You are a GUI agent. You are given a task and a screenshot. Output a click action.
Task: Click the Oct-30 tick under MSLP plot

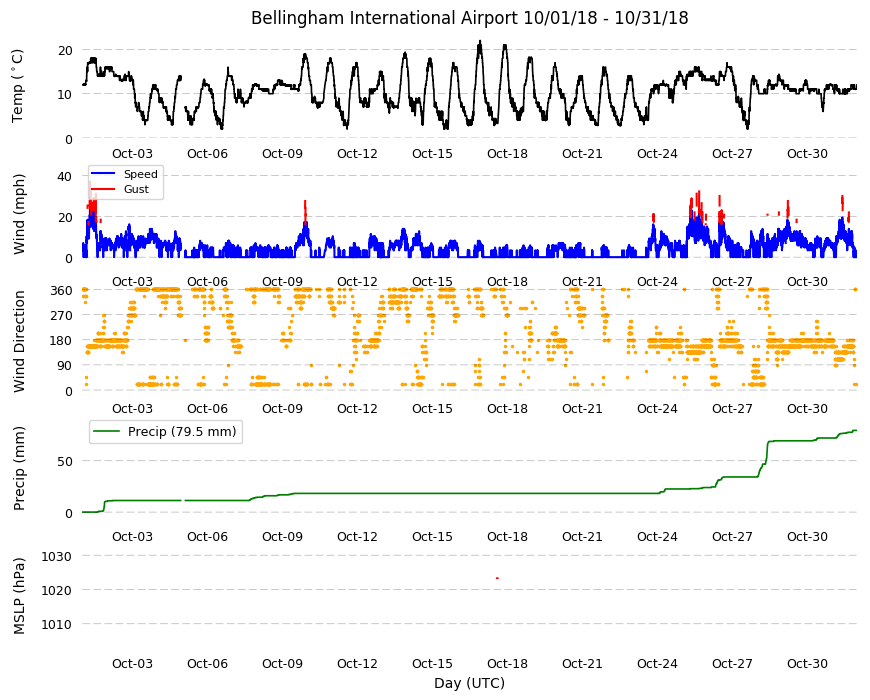(807, 663)
